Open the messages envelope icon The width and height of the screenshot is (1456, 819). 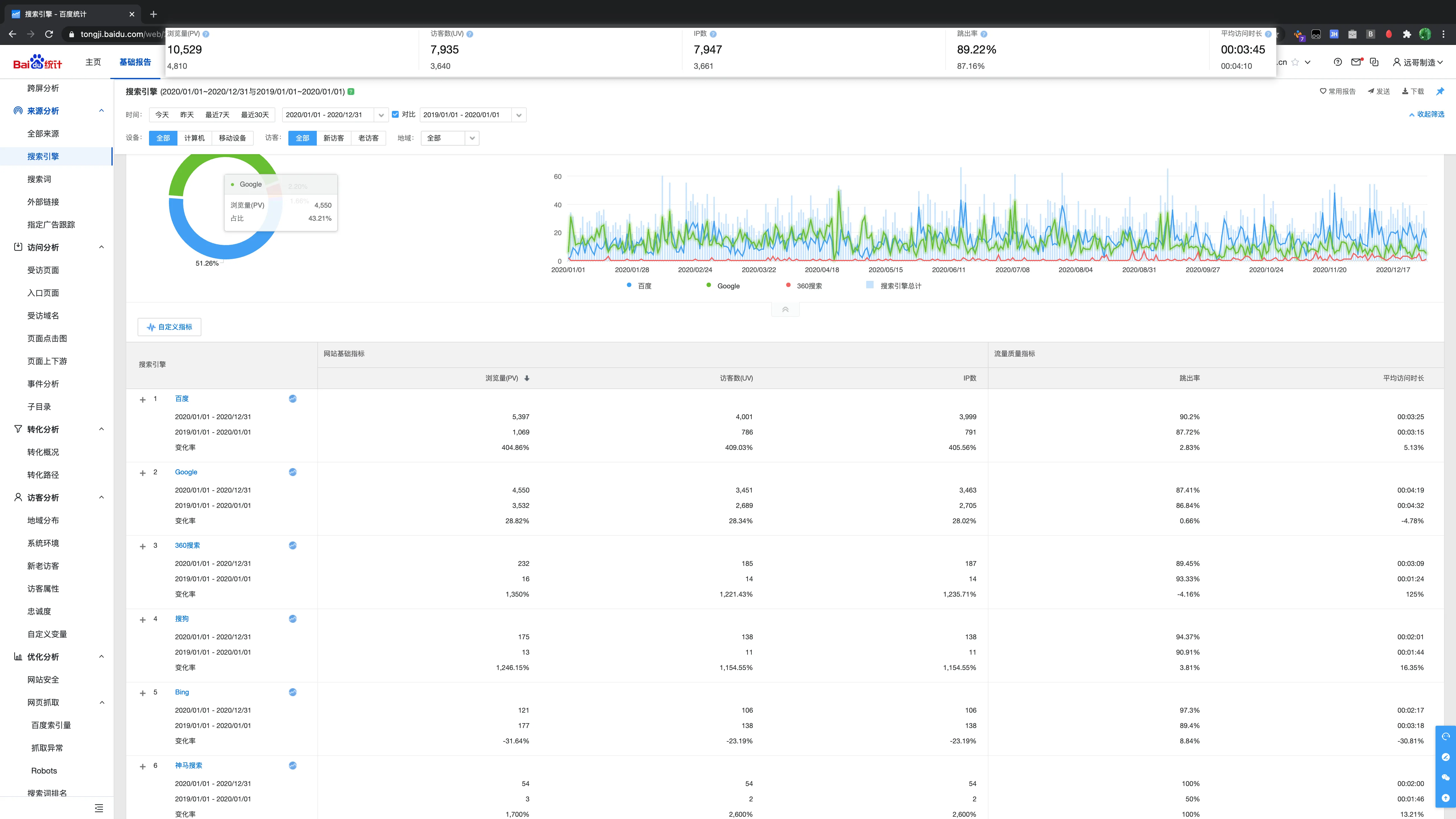coord(1356,62)
